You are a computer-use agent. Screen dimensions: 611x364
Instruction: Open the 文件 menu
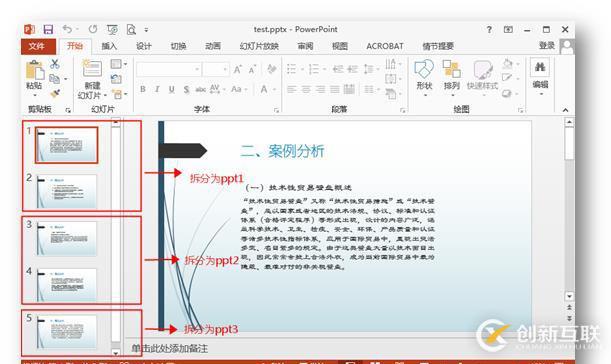tap(37, 46)
